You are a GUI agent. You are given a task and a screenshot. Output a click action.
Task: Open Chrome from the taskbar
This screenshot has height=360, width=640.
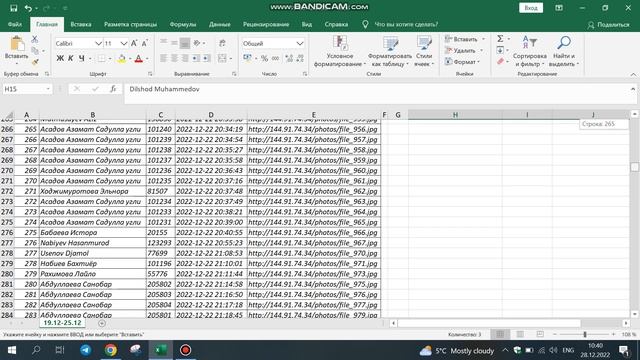110,350
